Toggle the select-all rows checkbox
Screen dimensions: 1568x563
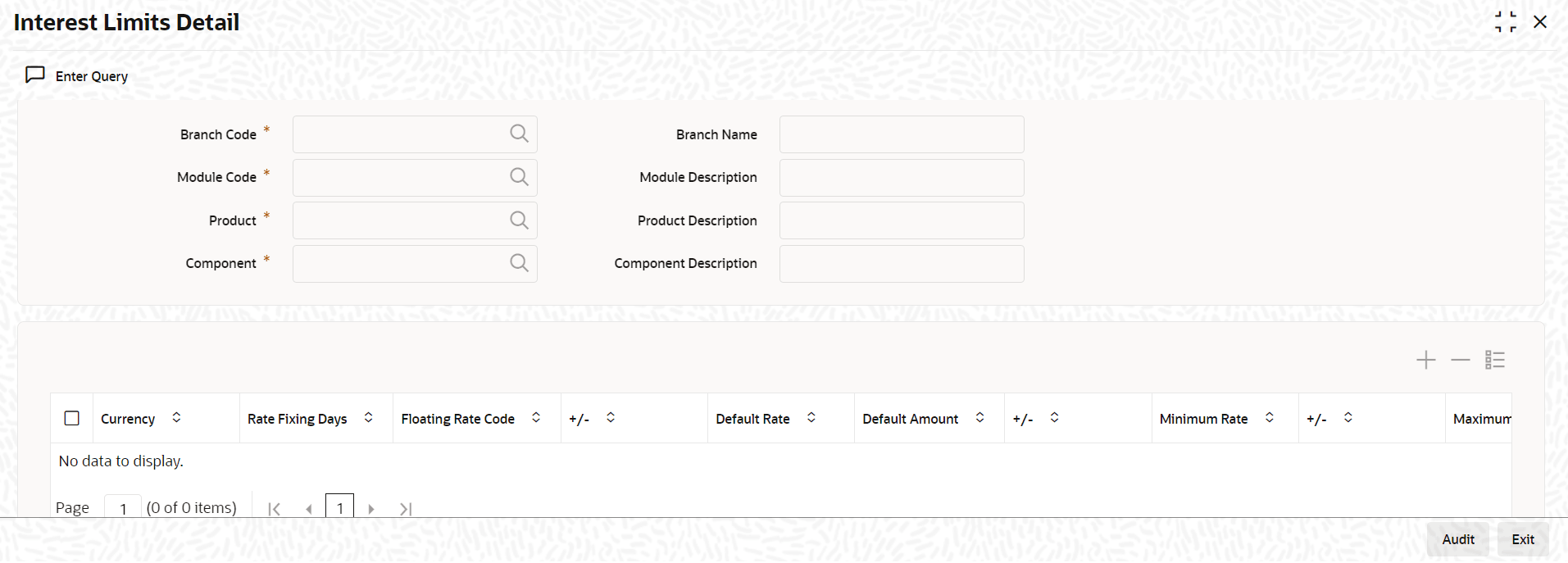[72, 418]
